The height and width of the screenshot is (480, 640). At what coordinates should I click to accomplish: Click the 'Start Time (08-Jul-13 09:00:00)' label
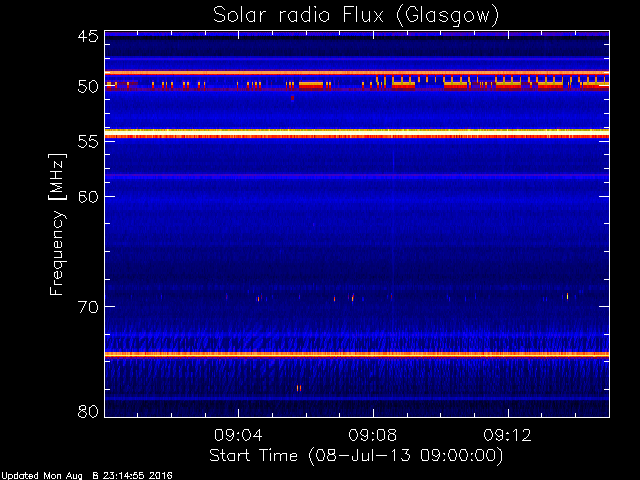(356, 456)
